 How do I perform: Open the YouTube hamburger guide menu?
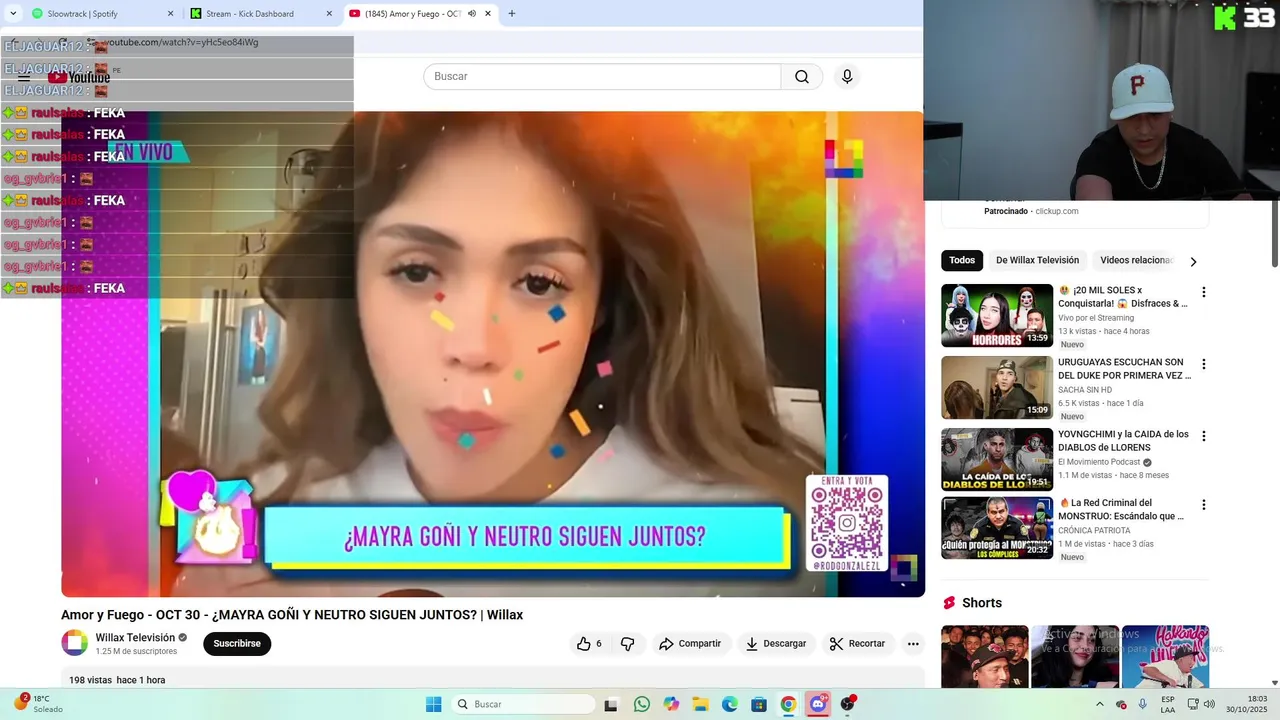pos(24,77)
